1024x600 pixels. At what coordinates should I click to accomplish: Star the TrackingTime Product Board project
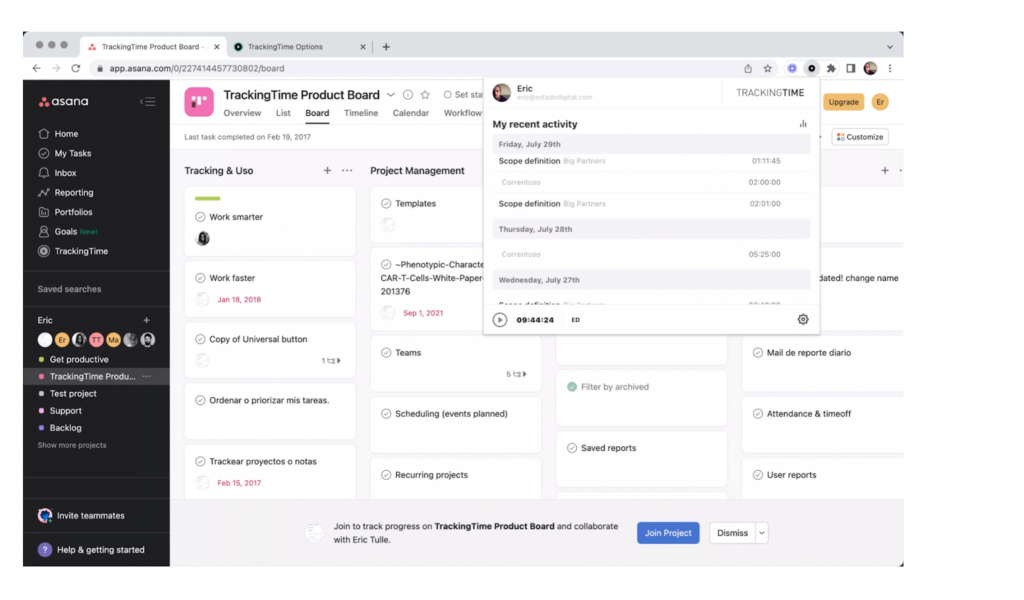(x=425, y=95)
